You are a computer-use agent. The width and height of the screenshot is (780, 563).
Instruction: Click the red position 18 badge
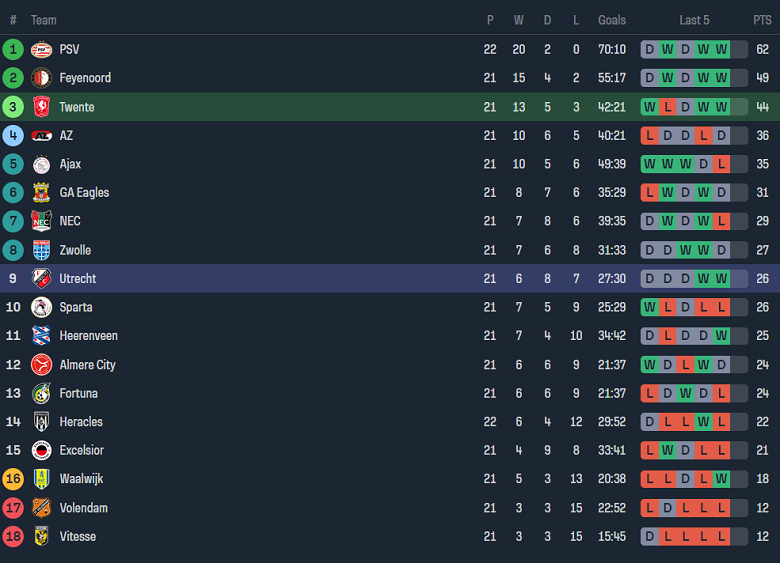pyautogui.click(x=13, y=537)
